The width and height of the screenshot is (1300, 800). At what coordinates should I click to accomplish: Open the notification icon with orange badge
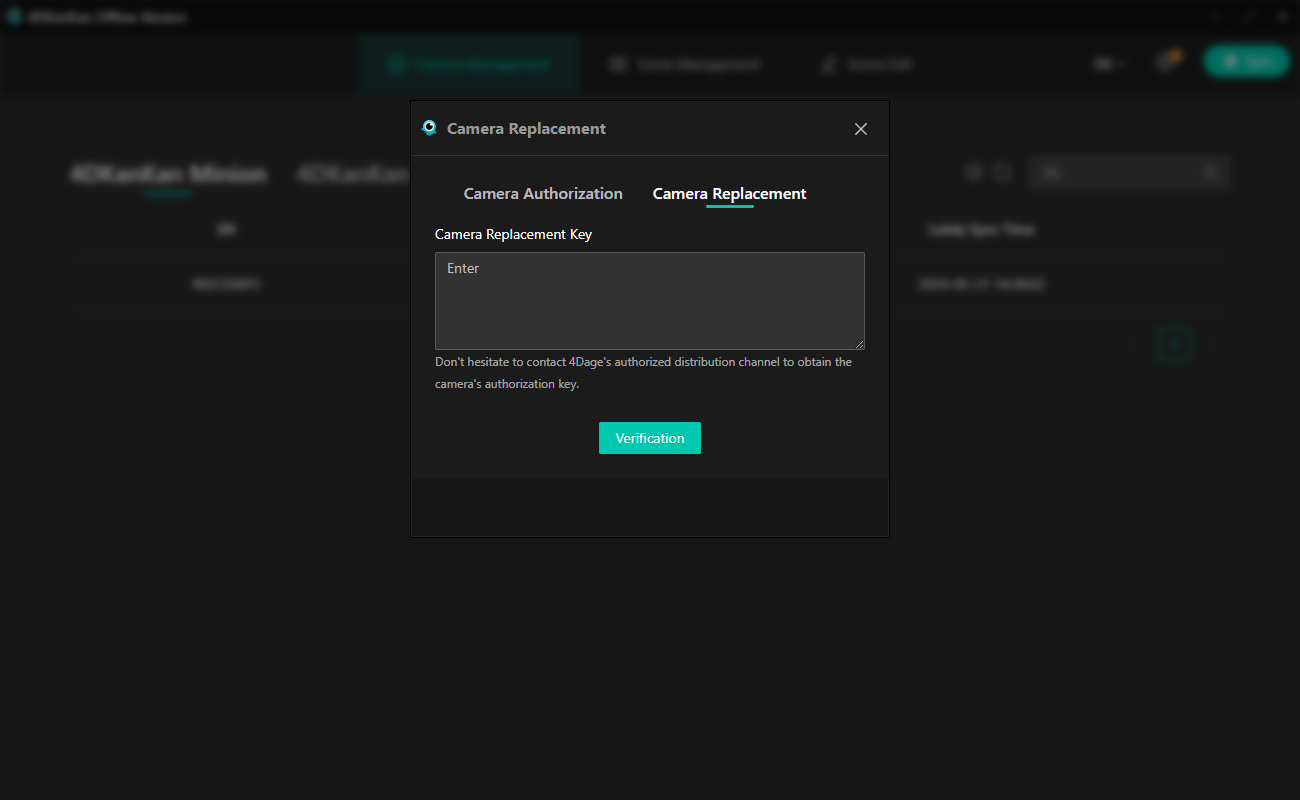point(1165,62)
